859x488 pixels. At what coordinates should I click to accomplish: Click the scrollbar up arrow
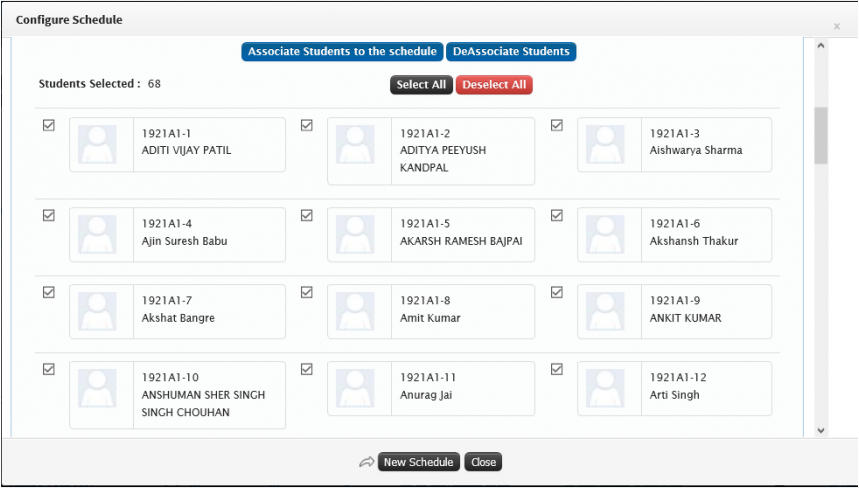coord(821,46)
